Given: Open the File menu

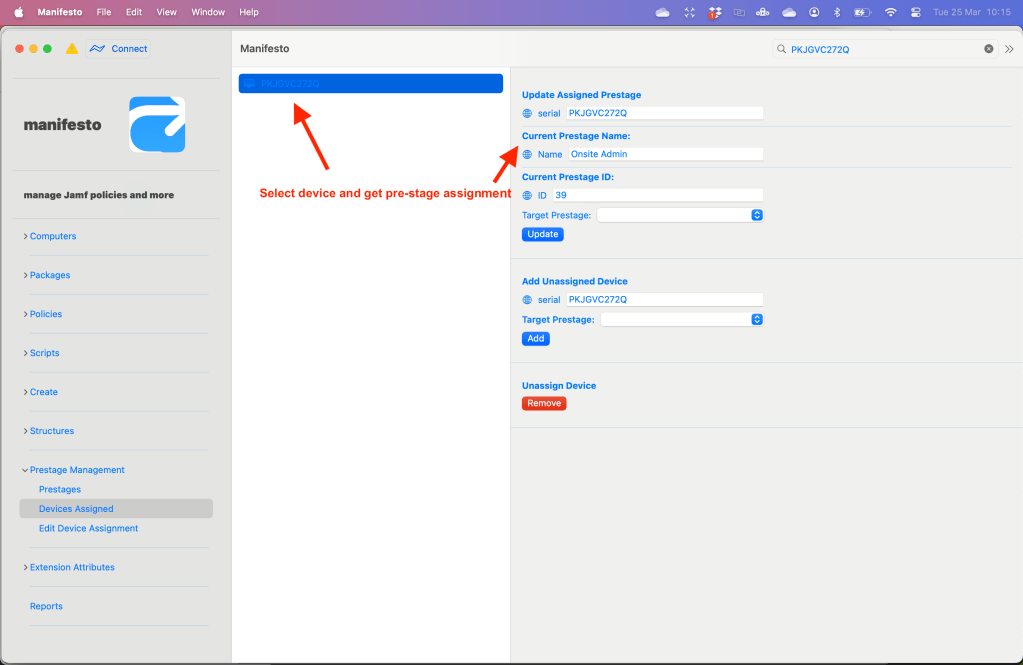Looking at the screenshot, I should [104, 12].
